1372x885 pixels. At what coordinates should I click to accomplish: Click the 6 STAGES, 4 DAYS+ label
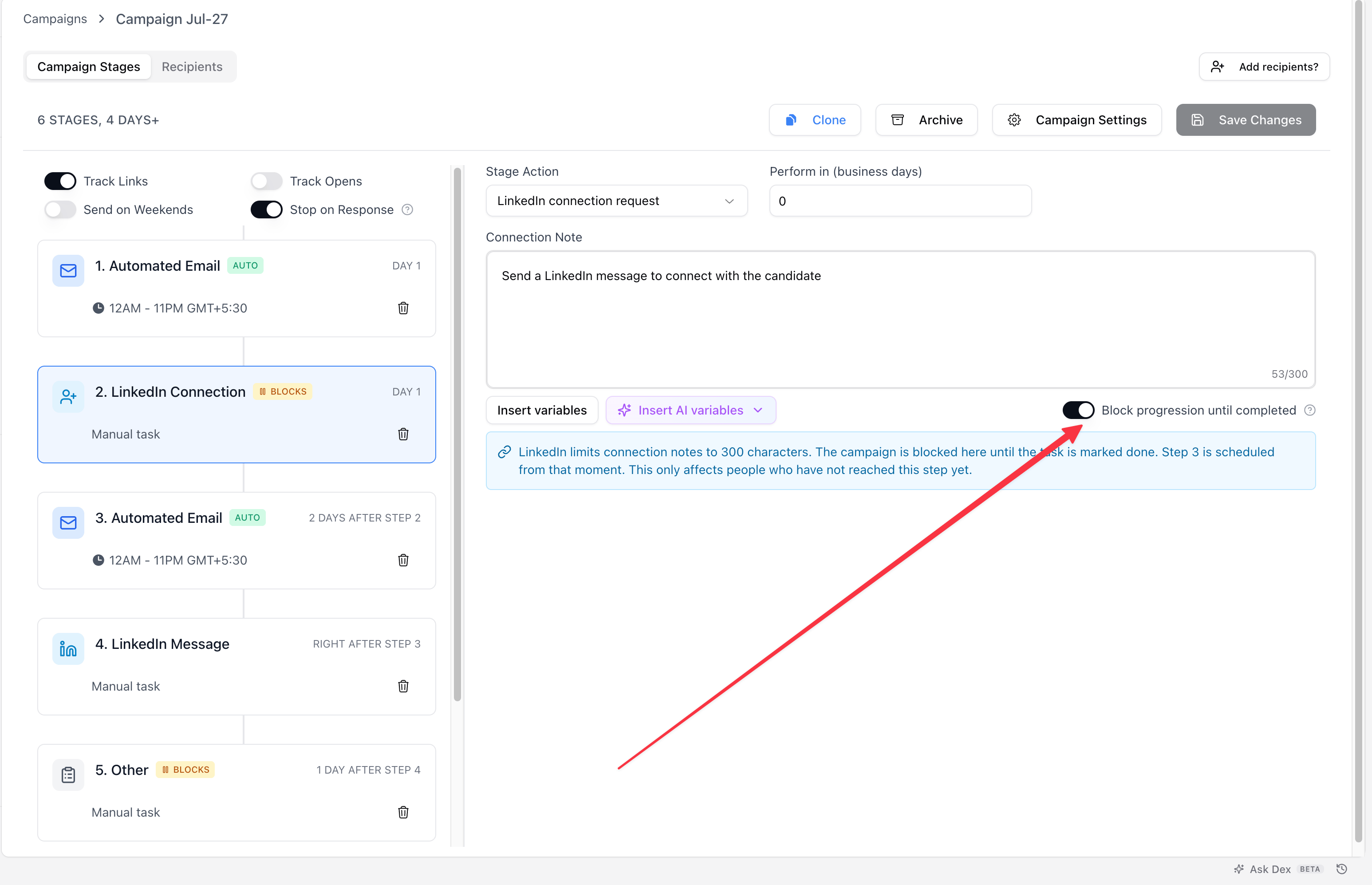(98, 119)
